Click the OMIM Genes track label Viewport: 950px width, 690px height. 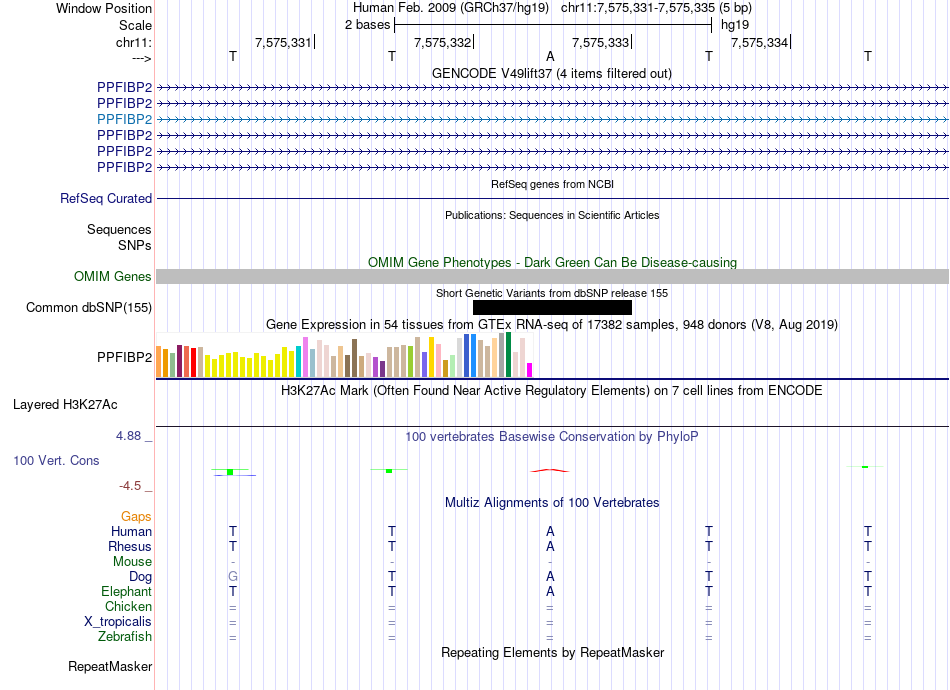(112, 276)
